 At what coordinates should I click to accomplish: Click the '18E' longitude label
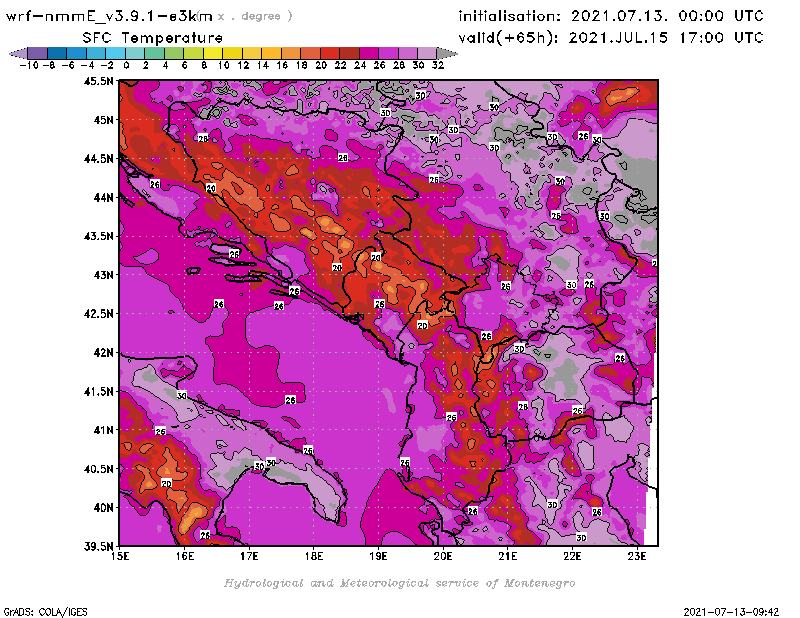(314, 556)
